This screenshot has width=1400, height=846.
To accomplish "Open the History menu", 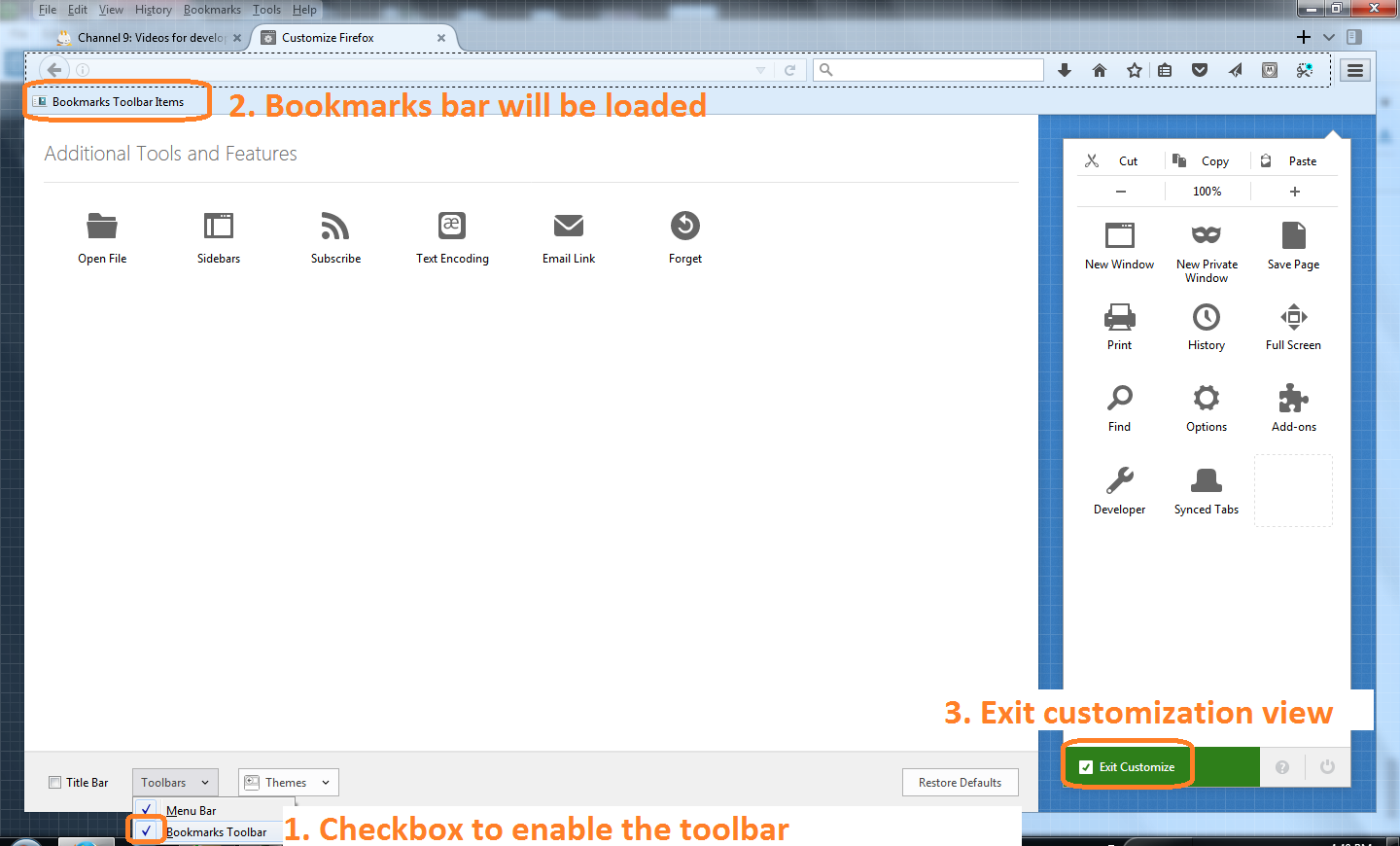I will [x=153, y=10].
